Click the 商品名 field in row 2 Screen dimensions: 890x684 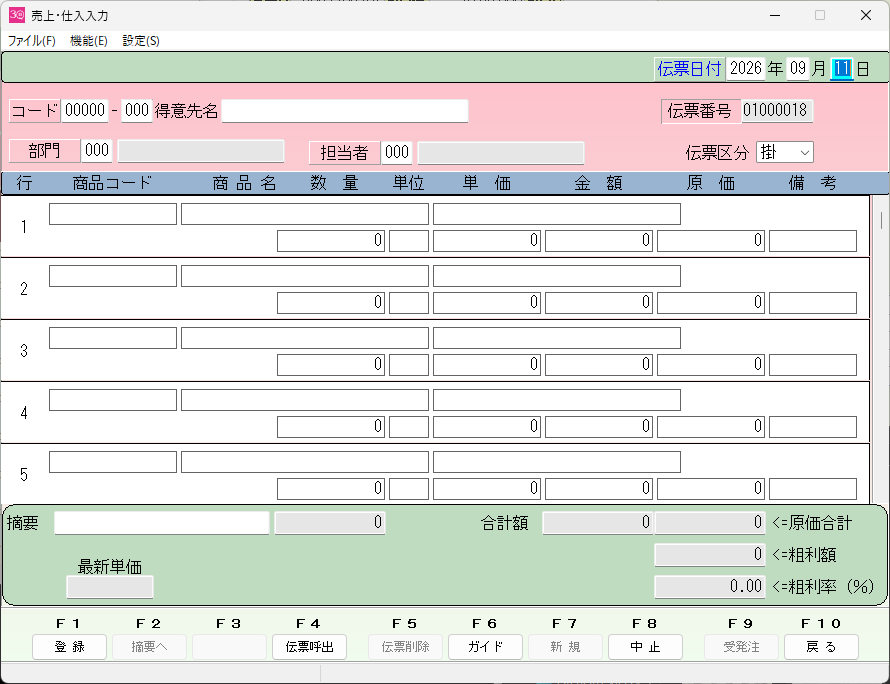(x=305, y=276)
